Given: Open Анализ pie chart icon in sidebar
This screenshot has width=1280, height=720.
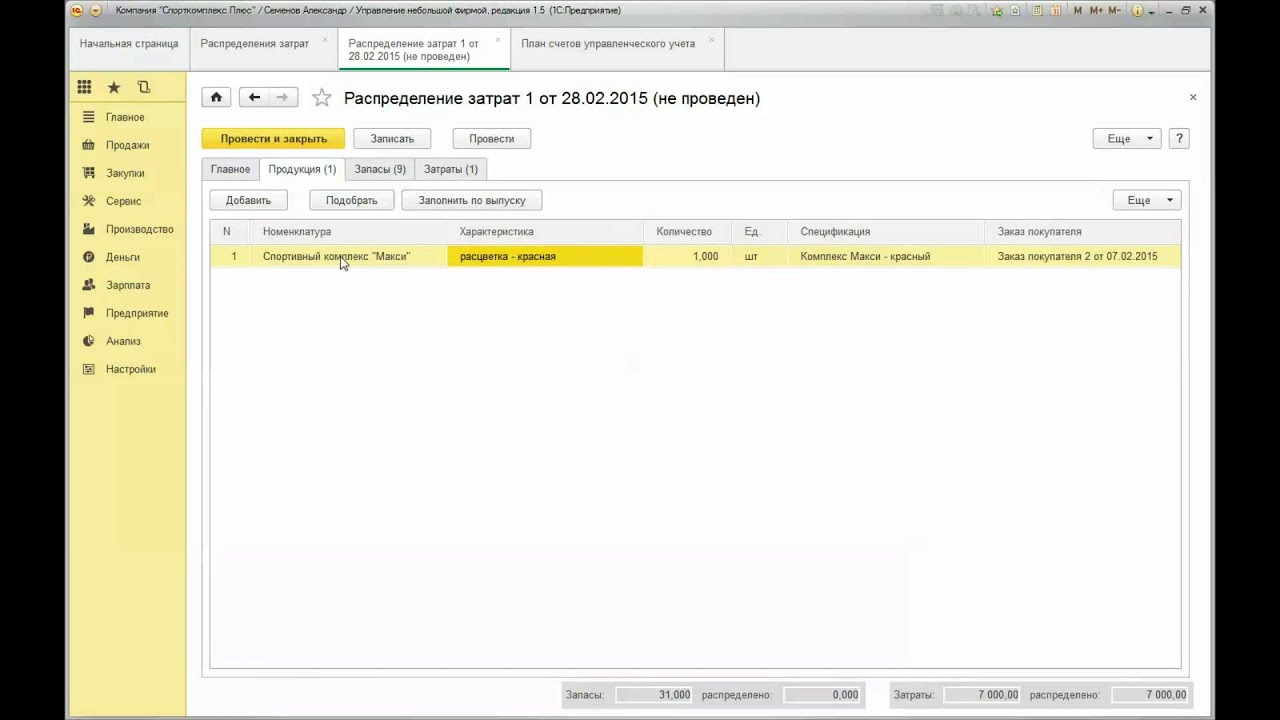Looking at the screenshot, I should tap(89, 341).
